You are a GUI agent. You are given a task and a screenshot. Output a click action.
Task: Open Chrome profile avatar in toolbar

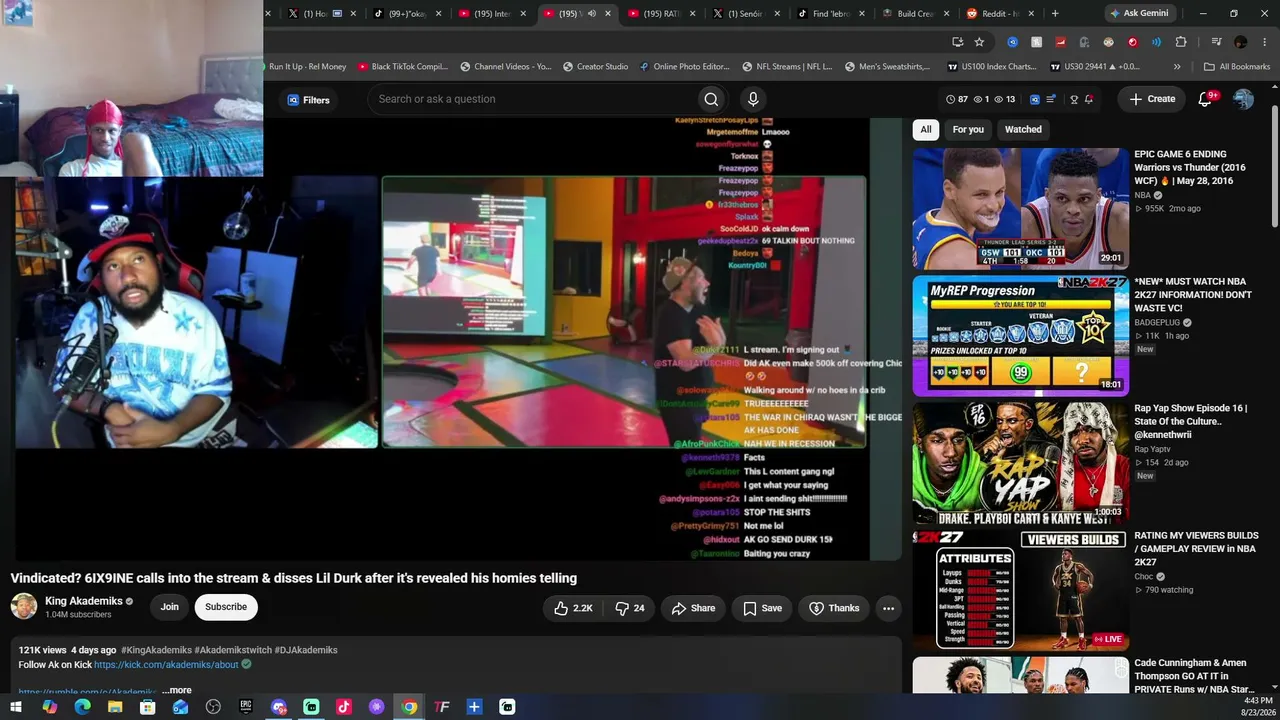tap(1241, 42)
